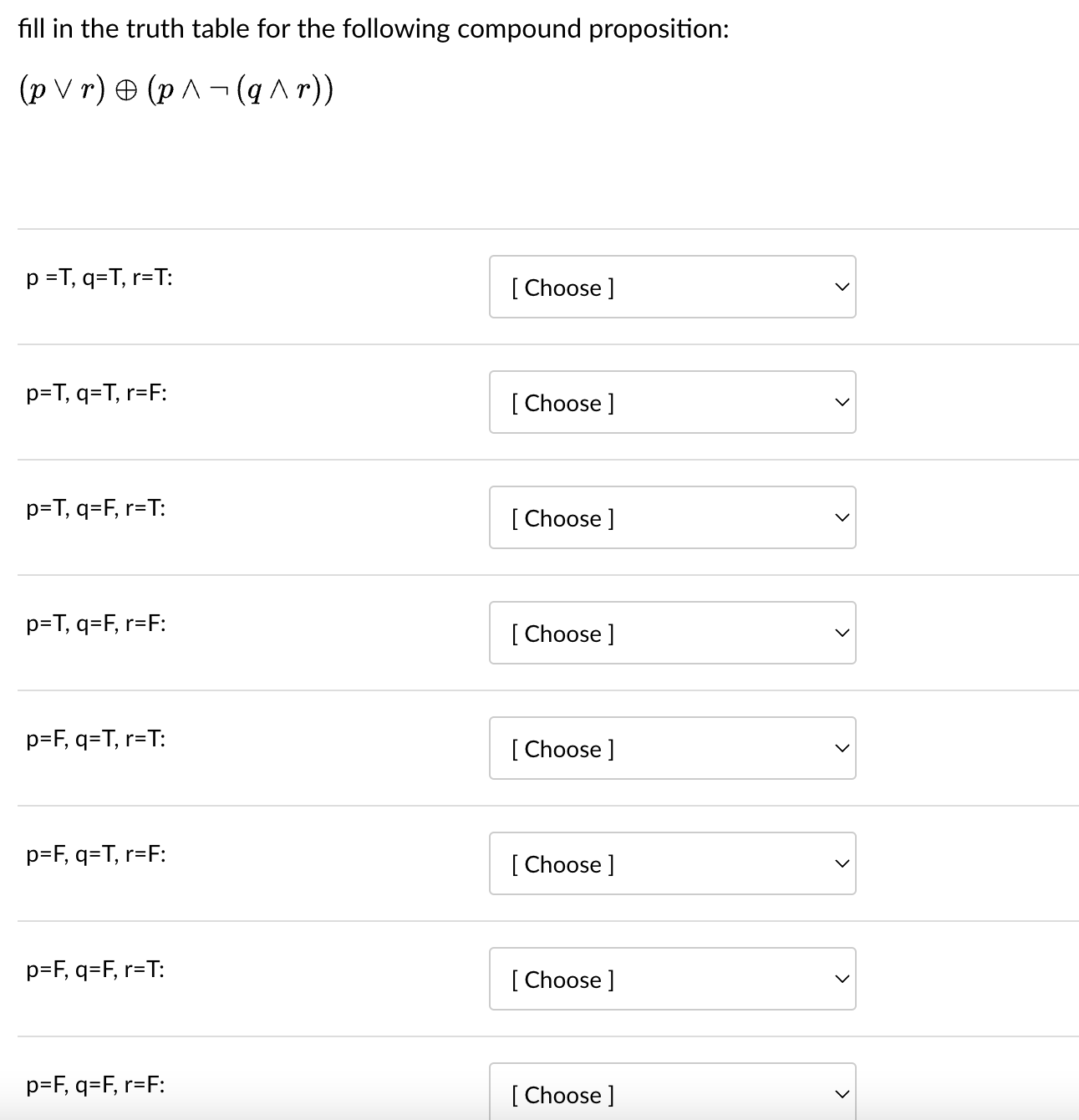Open the dropdown for p=F, q=T, r=F
This screenshot has width=1079, height=1120.
point(672,863)
